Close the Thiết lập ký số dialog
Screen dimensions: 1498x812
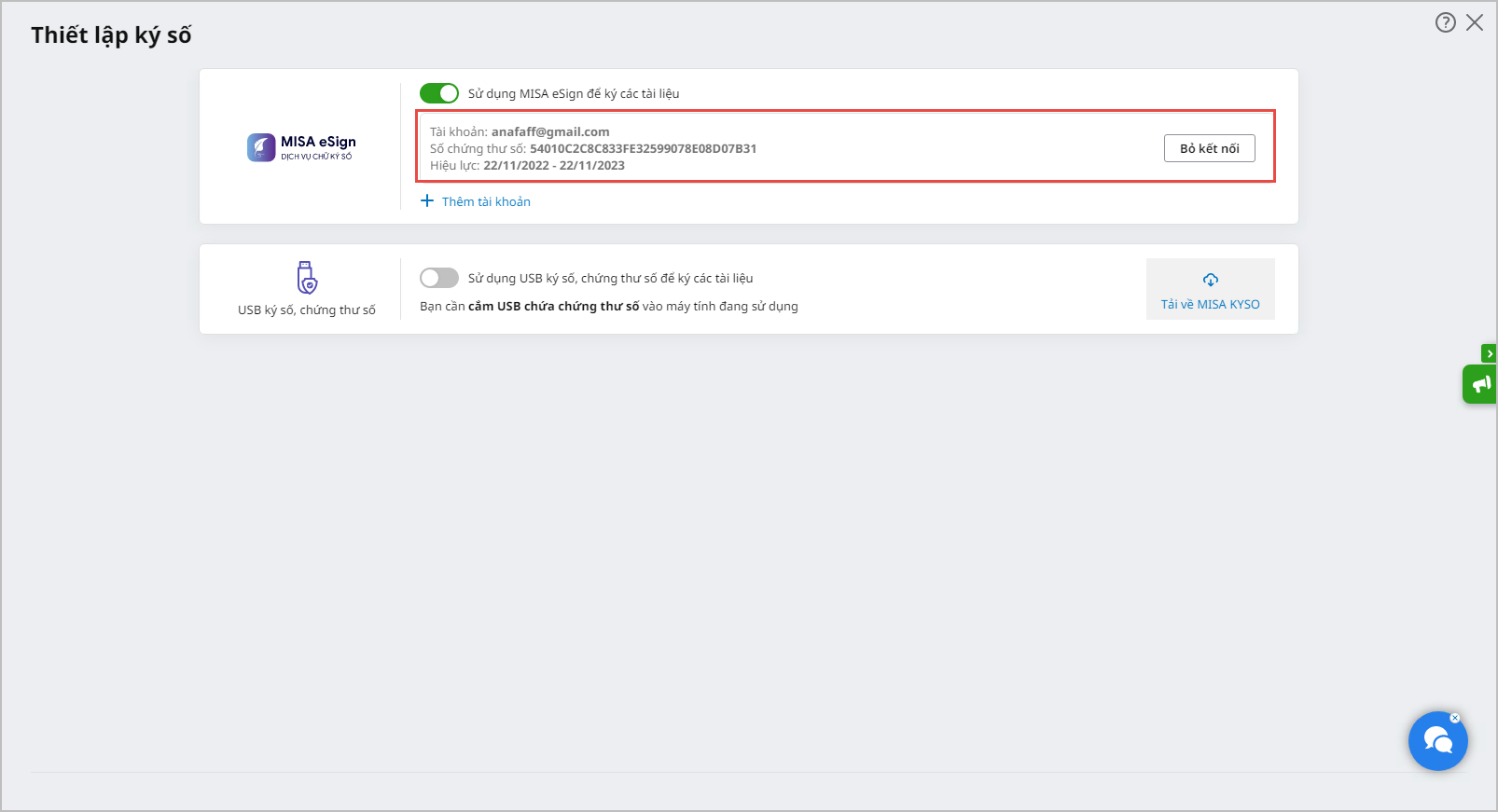pyautogui.click(x=1475, y=22)
